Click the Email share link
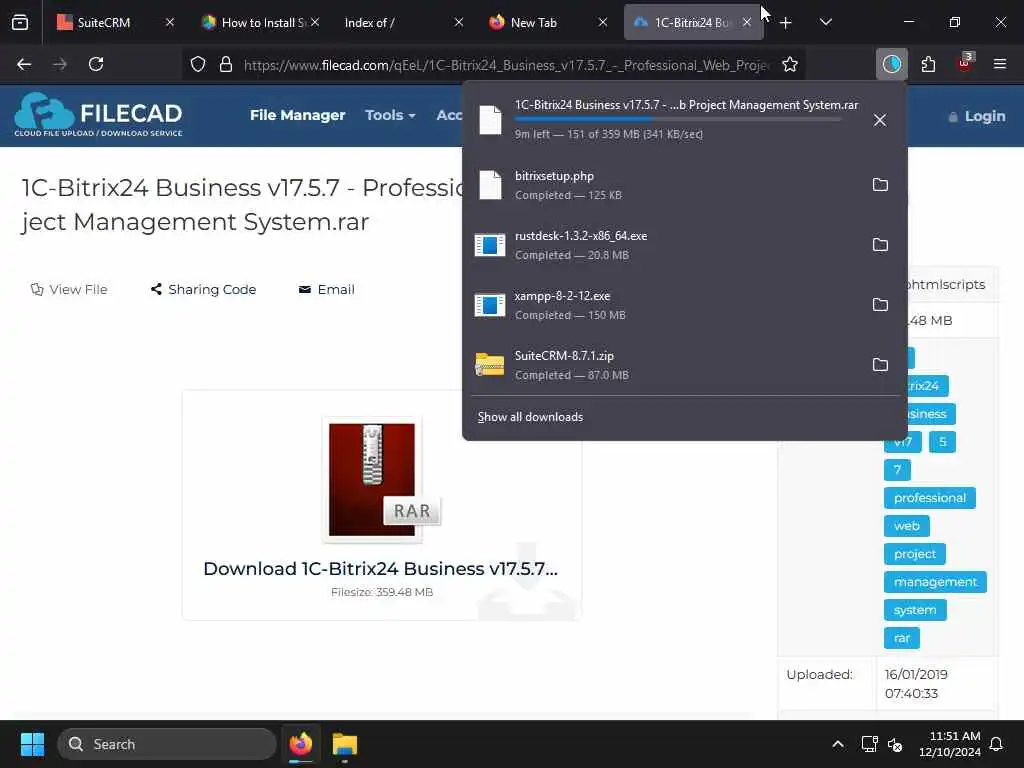 (327, 289)
